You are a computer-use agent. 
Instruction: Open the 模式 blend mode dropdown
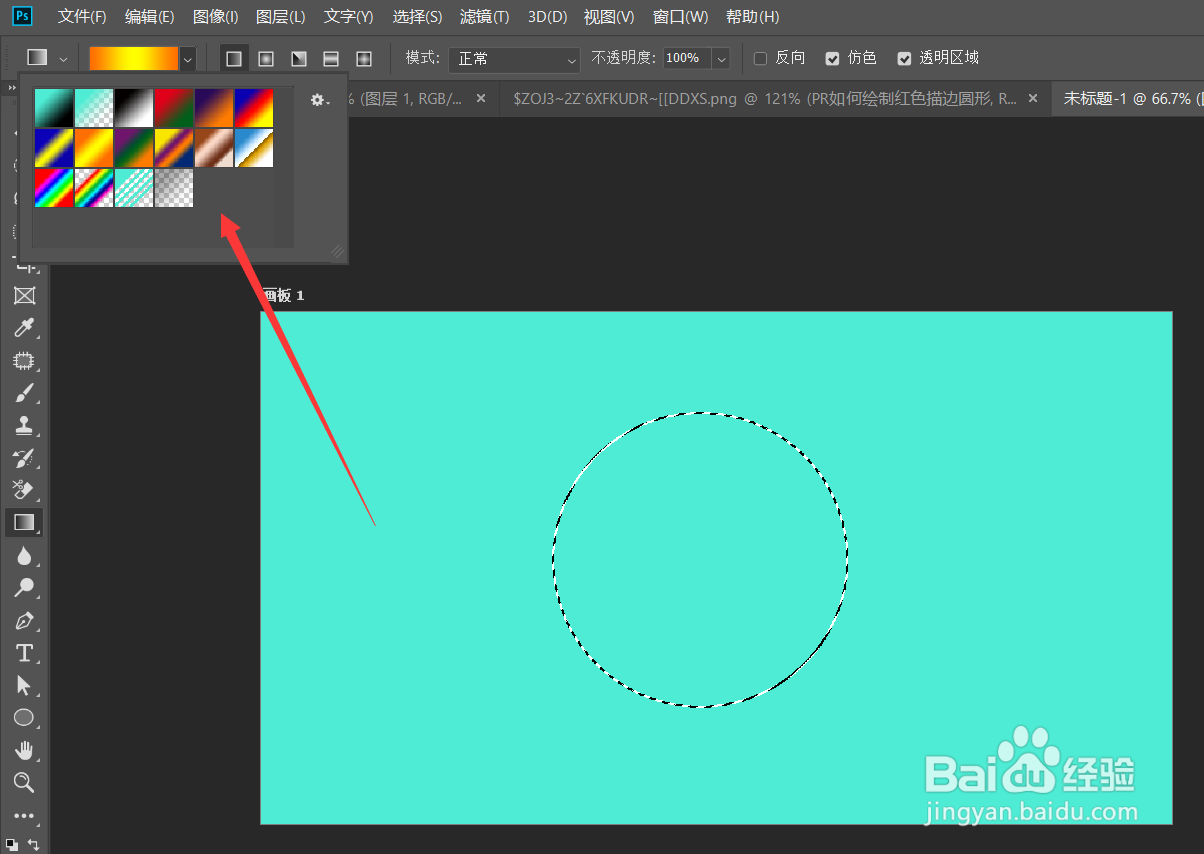click(x=514, y=58)
